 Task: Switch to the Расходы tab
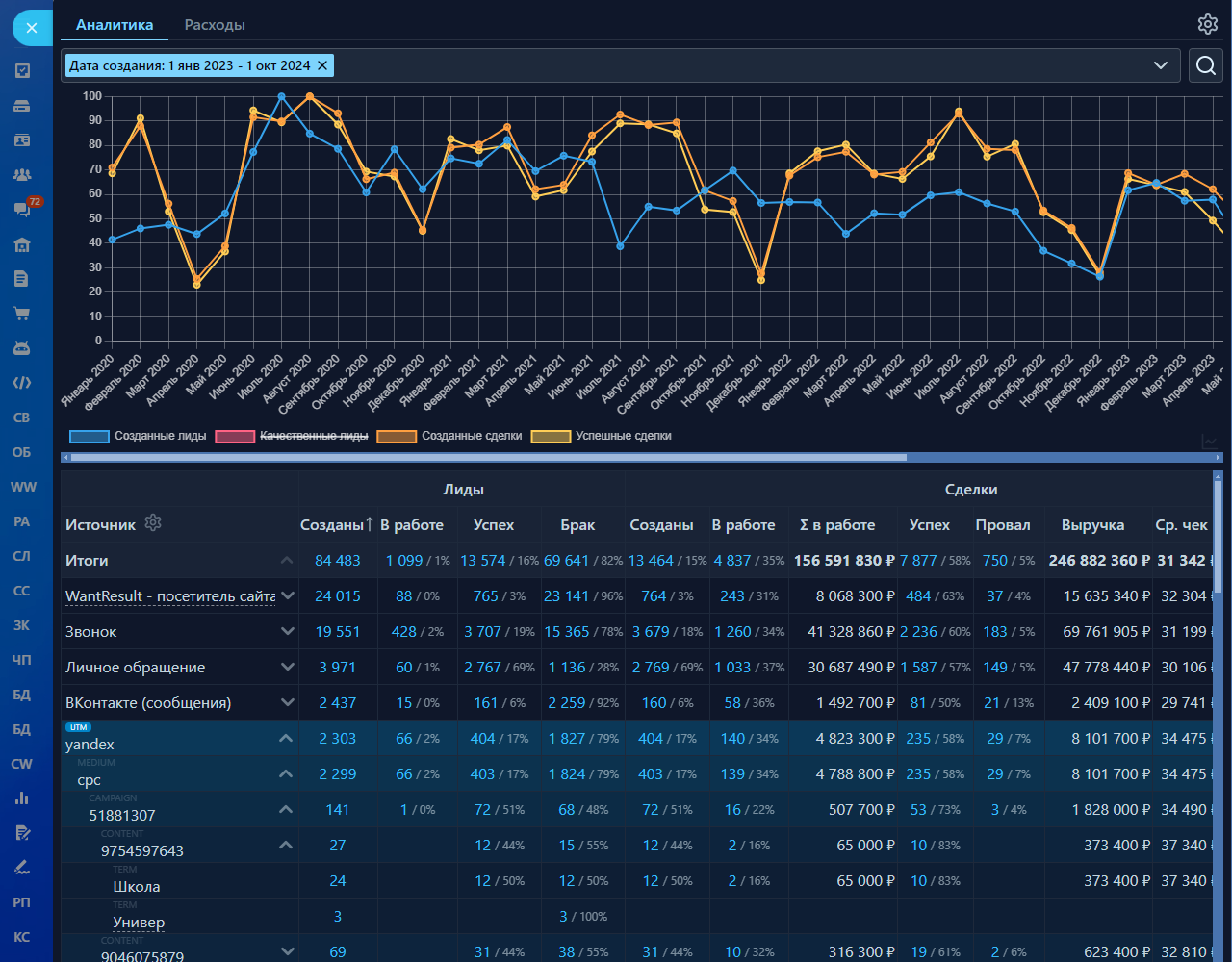pyautogui.click(x=215, y=25)
